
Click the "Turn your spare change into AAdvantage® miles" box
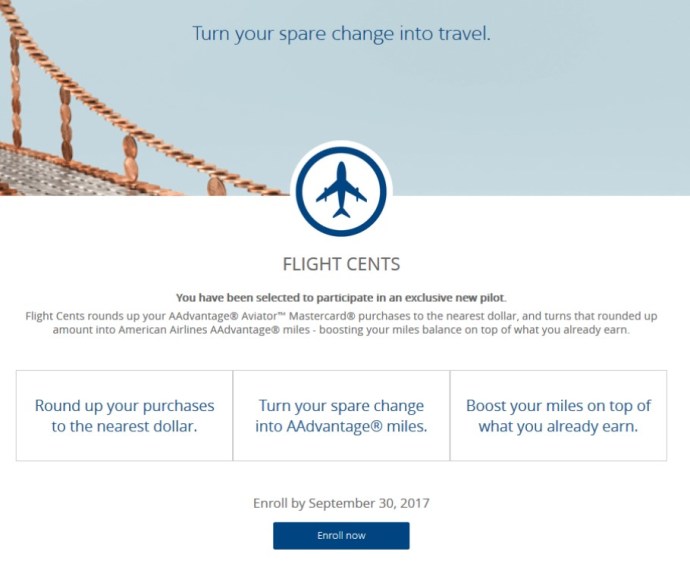pos(341,415)
